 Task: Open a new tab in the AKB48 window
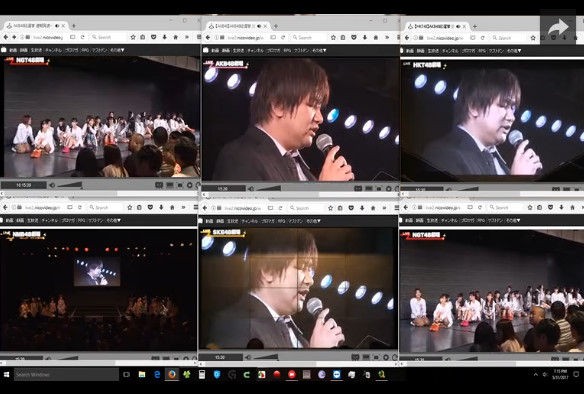[276, 26]
